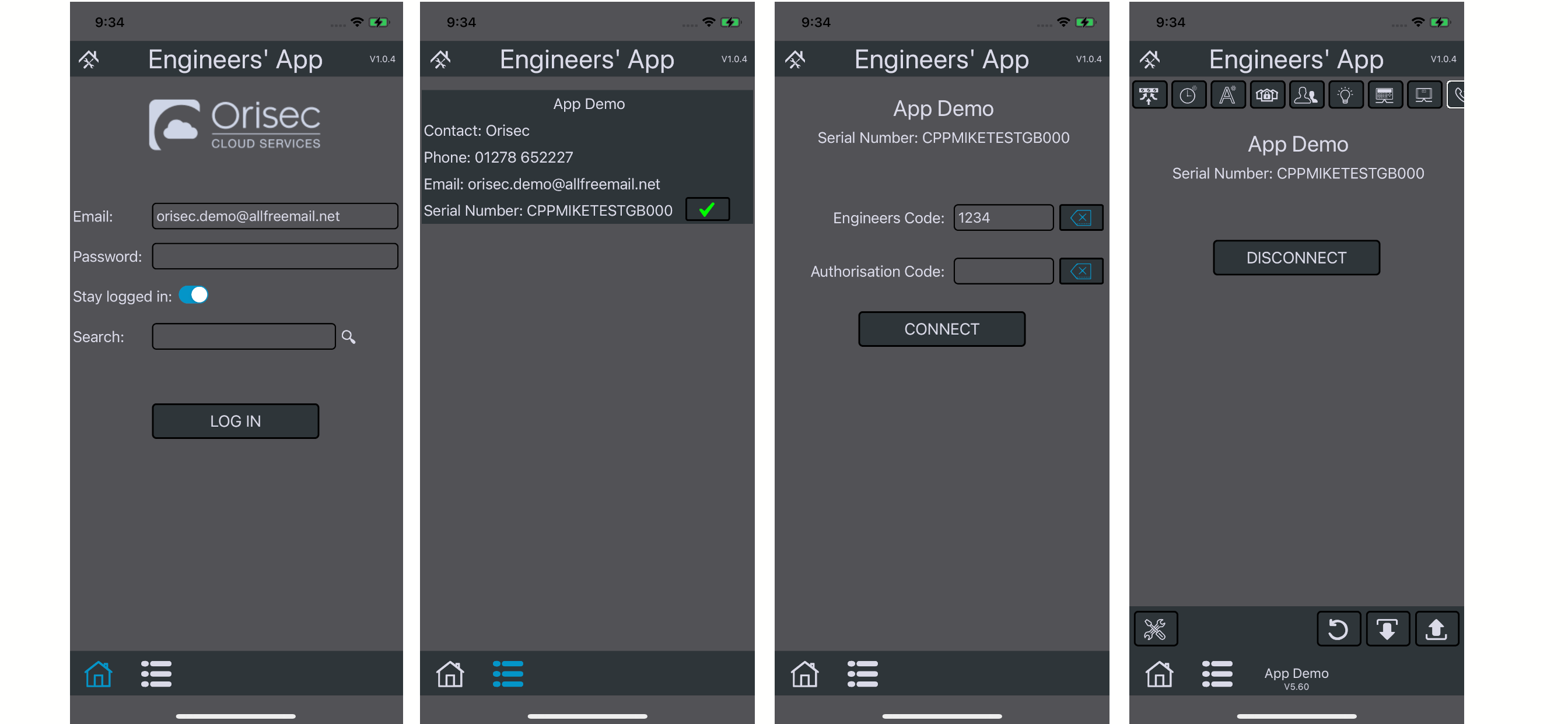Screen dimensions: 1568x724
Task: Click the LOG IN button
Action: click(x=235, y=420)
